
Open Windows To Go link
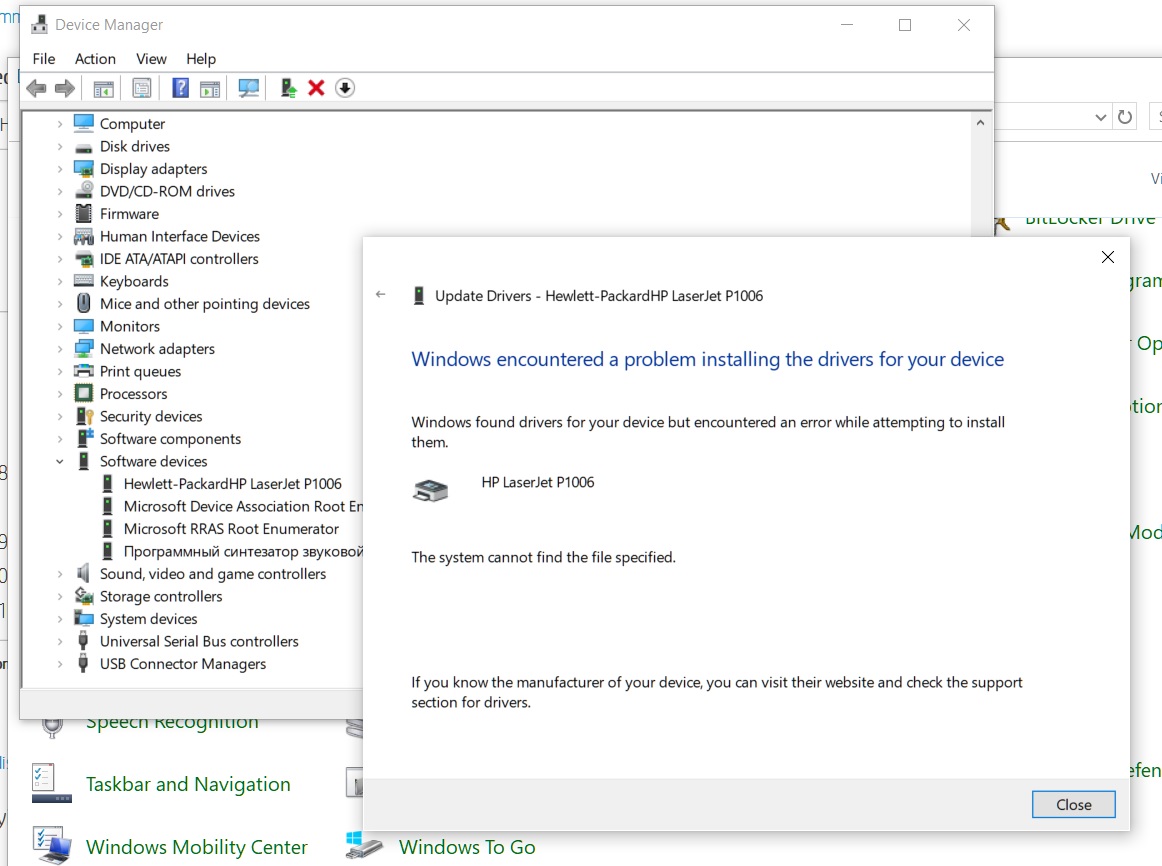[467, 847]
